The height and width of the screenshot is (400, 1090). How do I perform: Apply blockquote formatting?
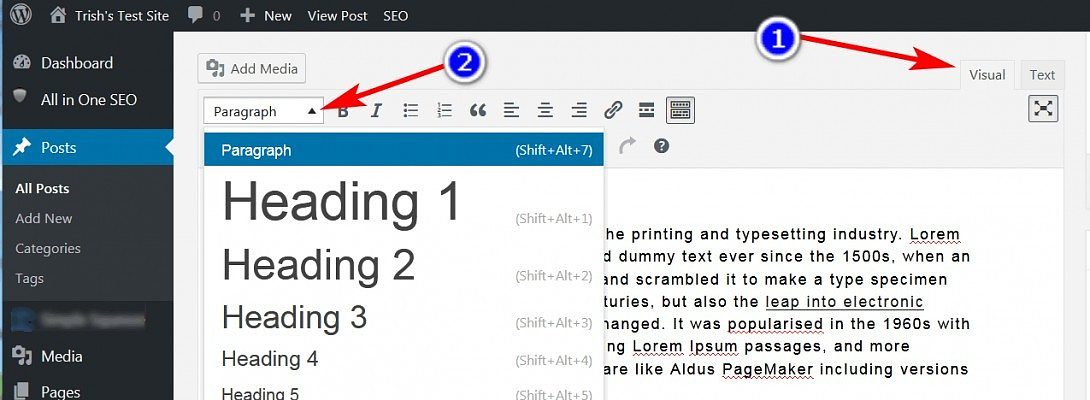pos(478,110)
